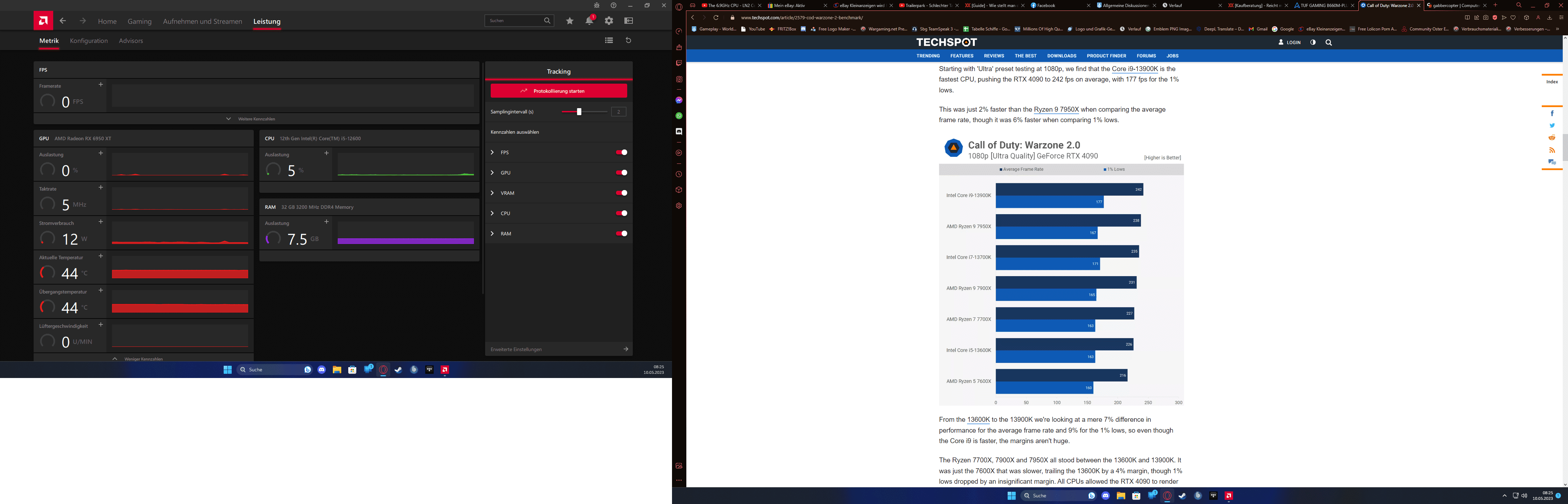This screenshot has width=1568, height=504.
Task: Open Steam from taskbar below the browser
Action: pyautogui.click(x=1183, y=496)
